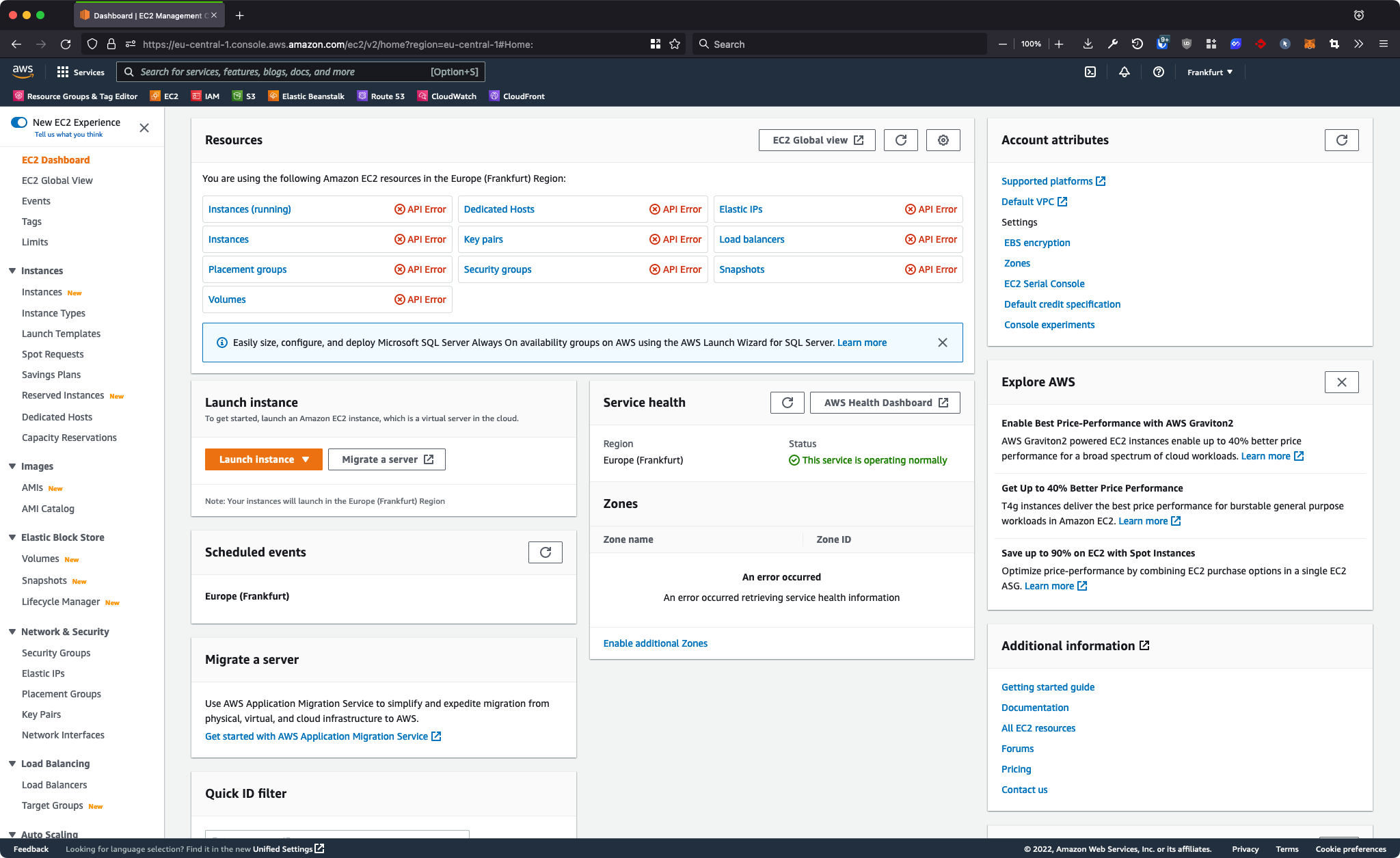
Task: Go back using browser back arrow
Action: tap(16, 44)
